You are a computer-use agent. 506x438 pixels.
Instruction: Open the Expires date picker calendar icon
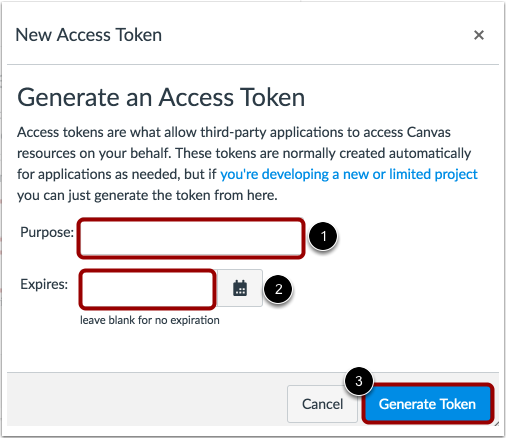coord(240,288)
